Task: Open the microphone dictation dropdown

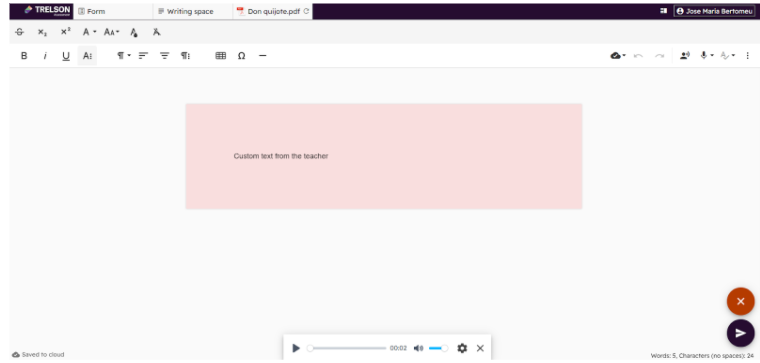Action: pyautogui.click(x=707, y=56)
